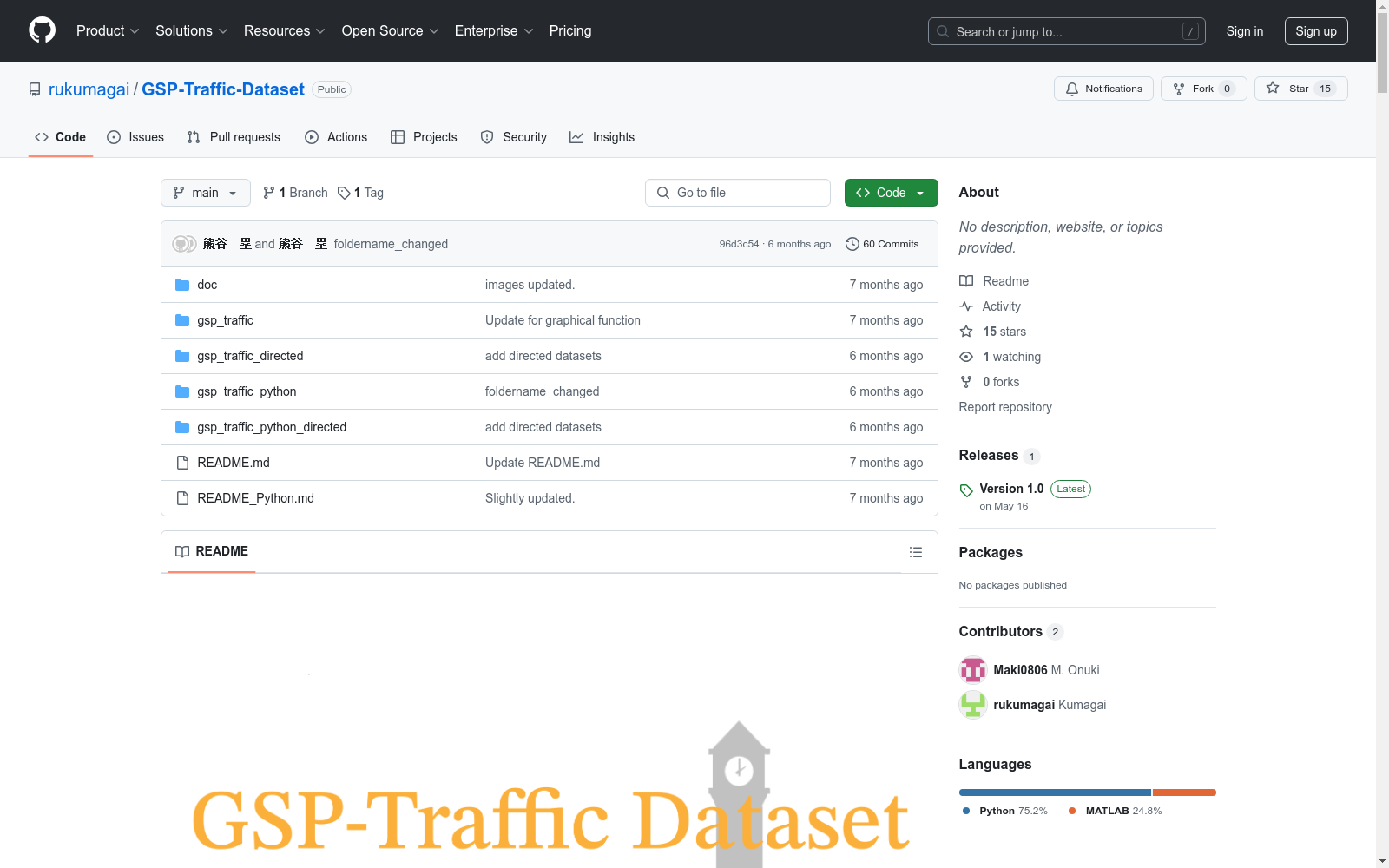Click the Sign up button
Viewport: 1389px width, 868px height.
coord(1316,31)
